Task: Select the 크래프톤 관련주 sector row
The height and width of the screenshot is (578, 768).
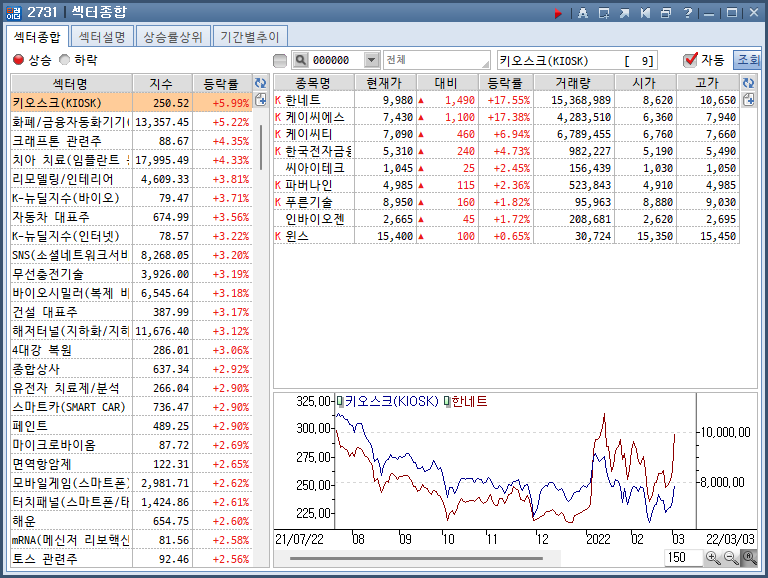Action: pos(131,141)
